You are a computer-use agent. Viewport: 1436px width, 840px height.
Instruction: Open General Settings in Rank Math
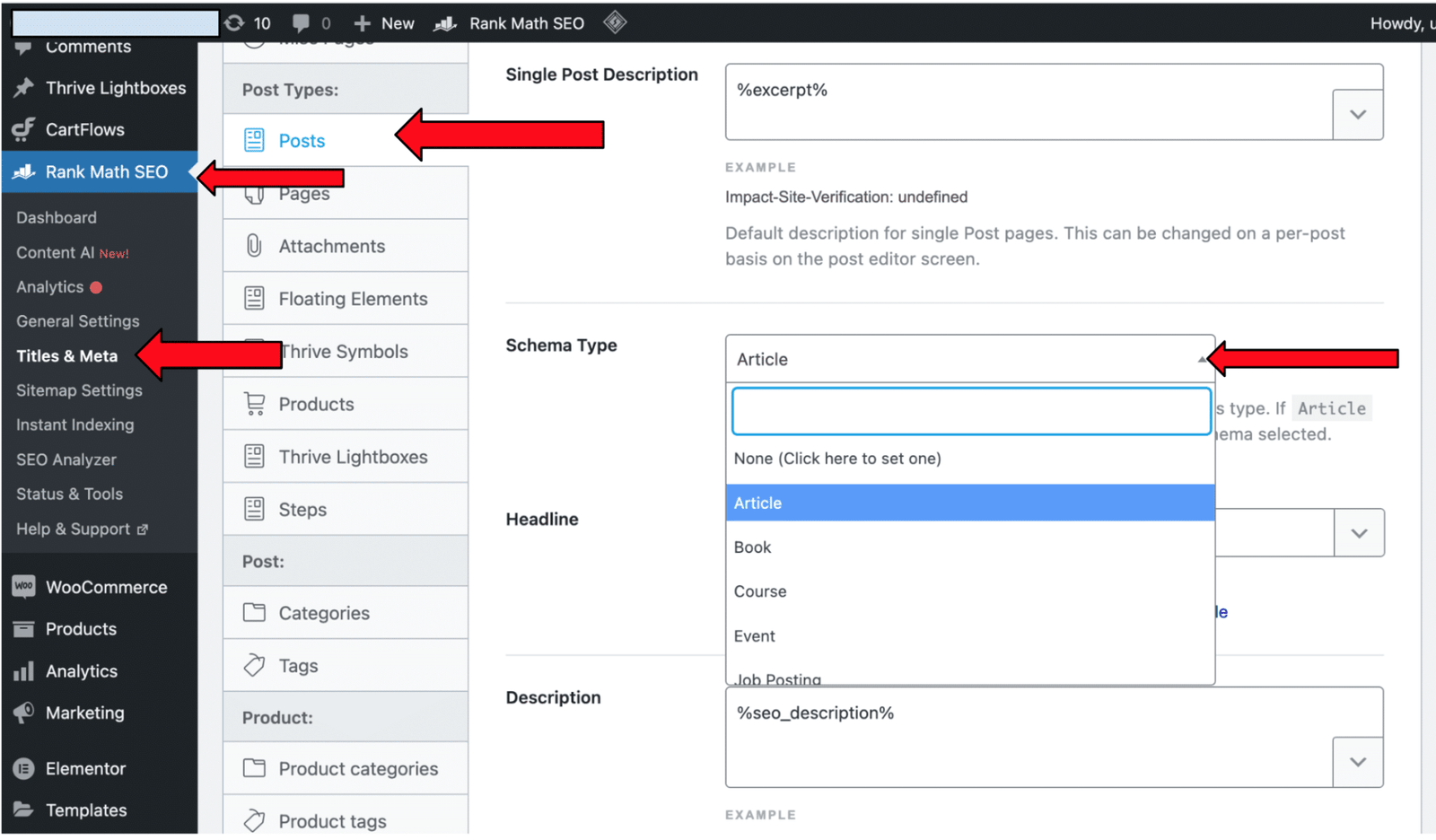coord(78,321)
